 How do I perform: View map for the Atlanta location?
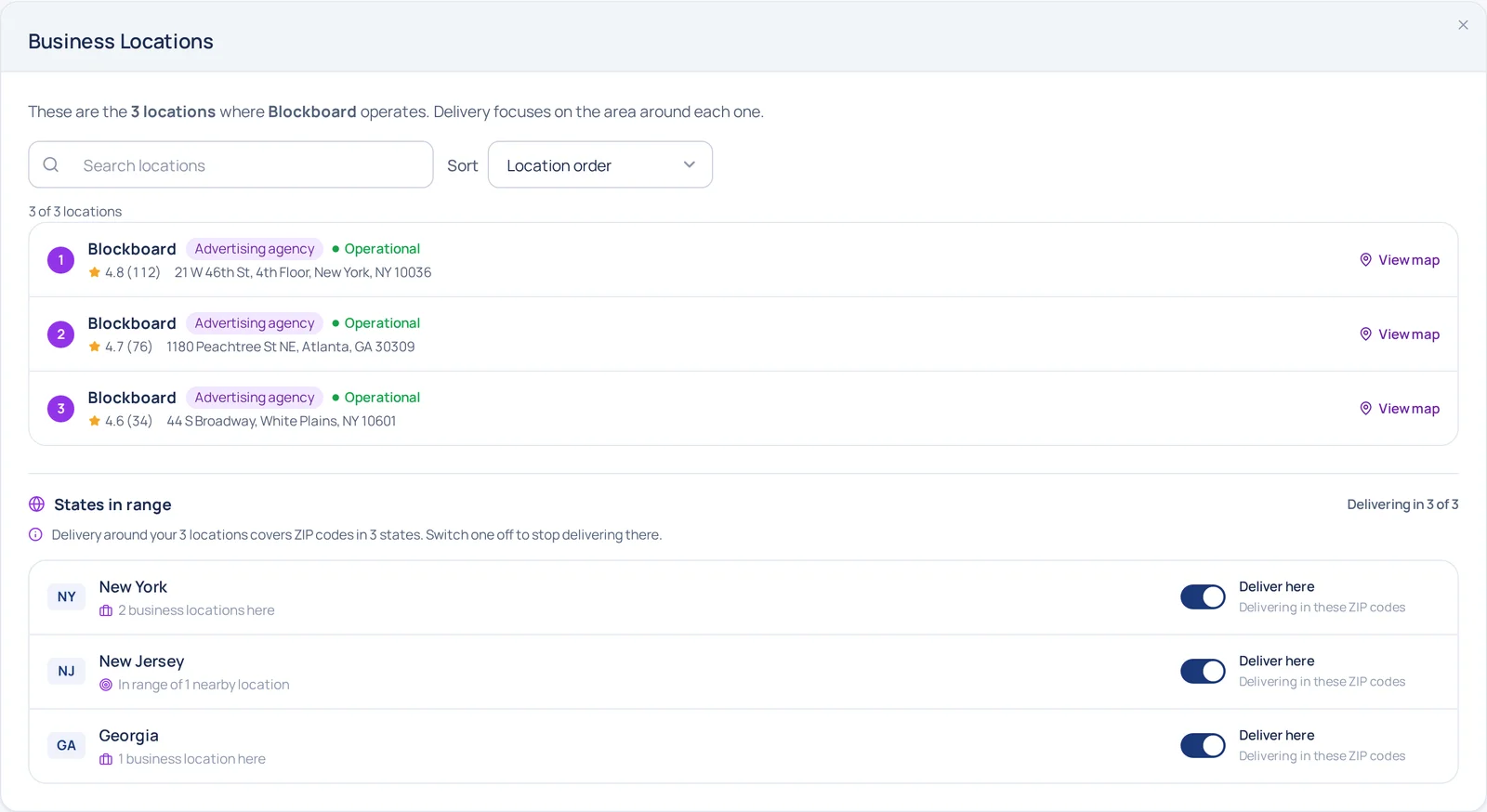tap(1400, 334)
